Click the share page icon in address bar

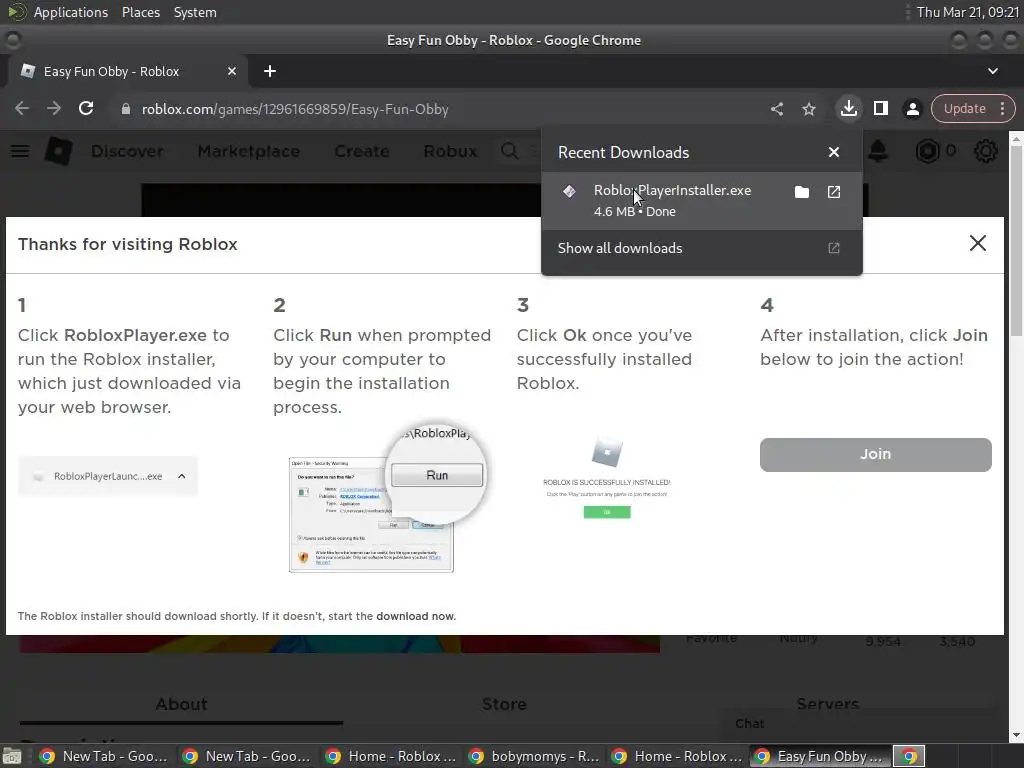point(776,109)
